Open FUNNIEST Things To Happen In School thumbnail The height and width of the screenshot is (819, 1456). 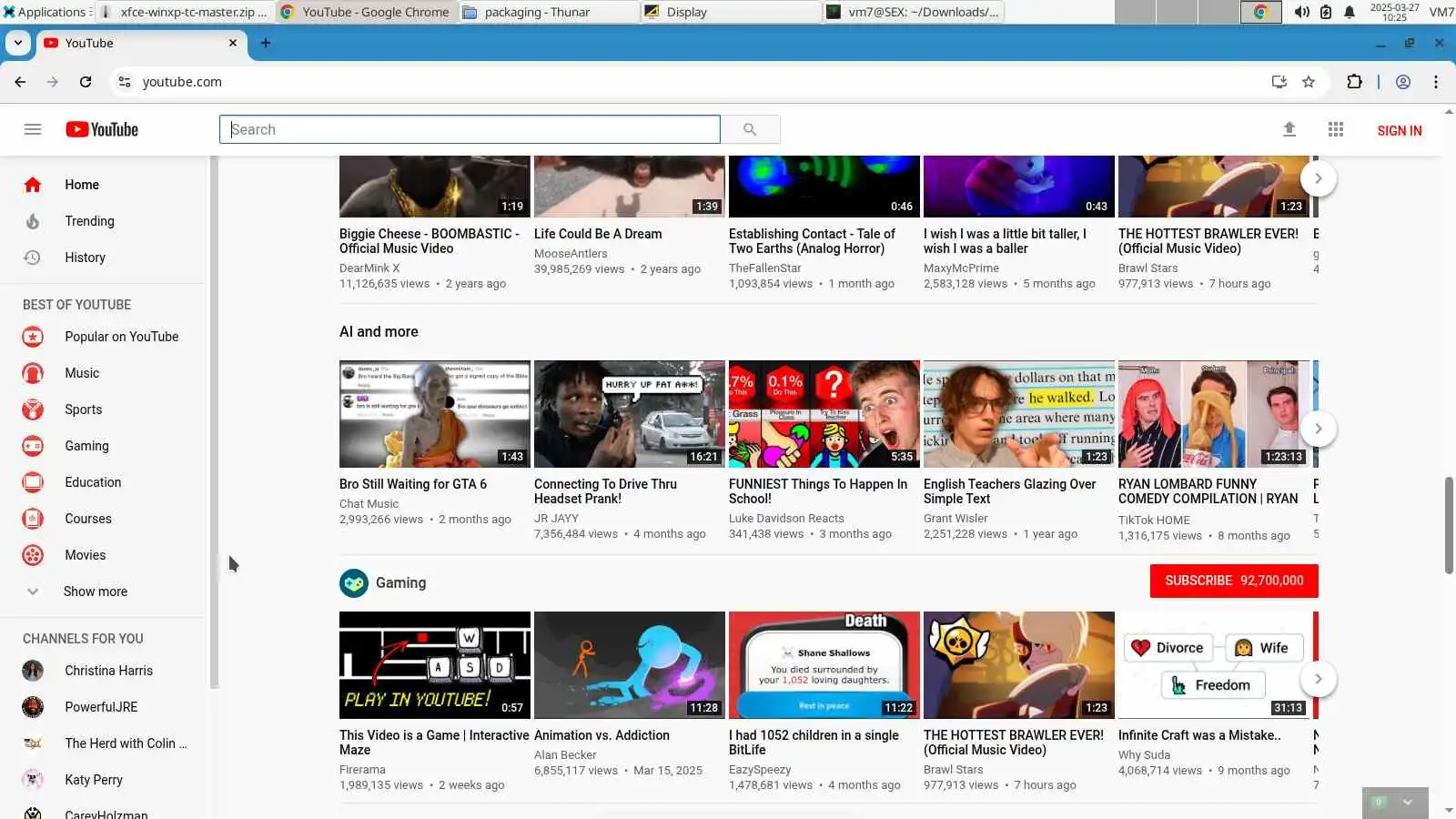(824, 414)
